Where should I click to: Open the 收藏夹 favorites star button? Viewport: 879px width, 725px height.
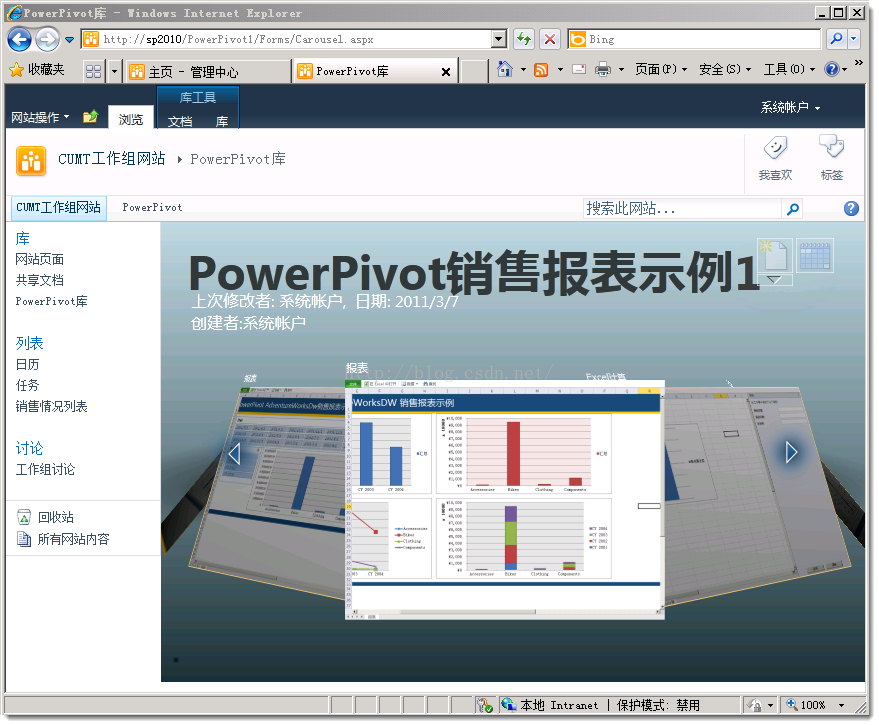[x=37, y=70]
